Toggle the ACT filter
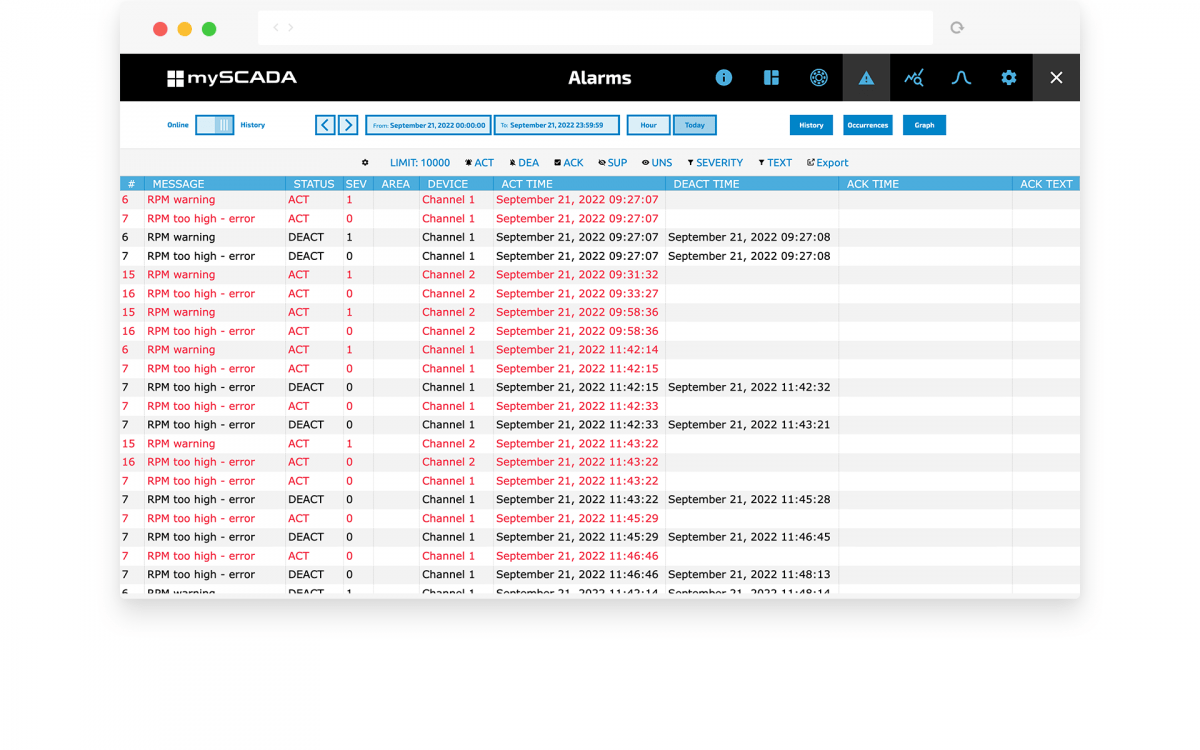Viewport: 1200px width, 750px height. pyautogui.click(x=479, y=163)
